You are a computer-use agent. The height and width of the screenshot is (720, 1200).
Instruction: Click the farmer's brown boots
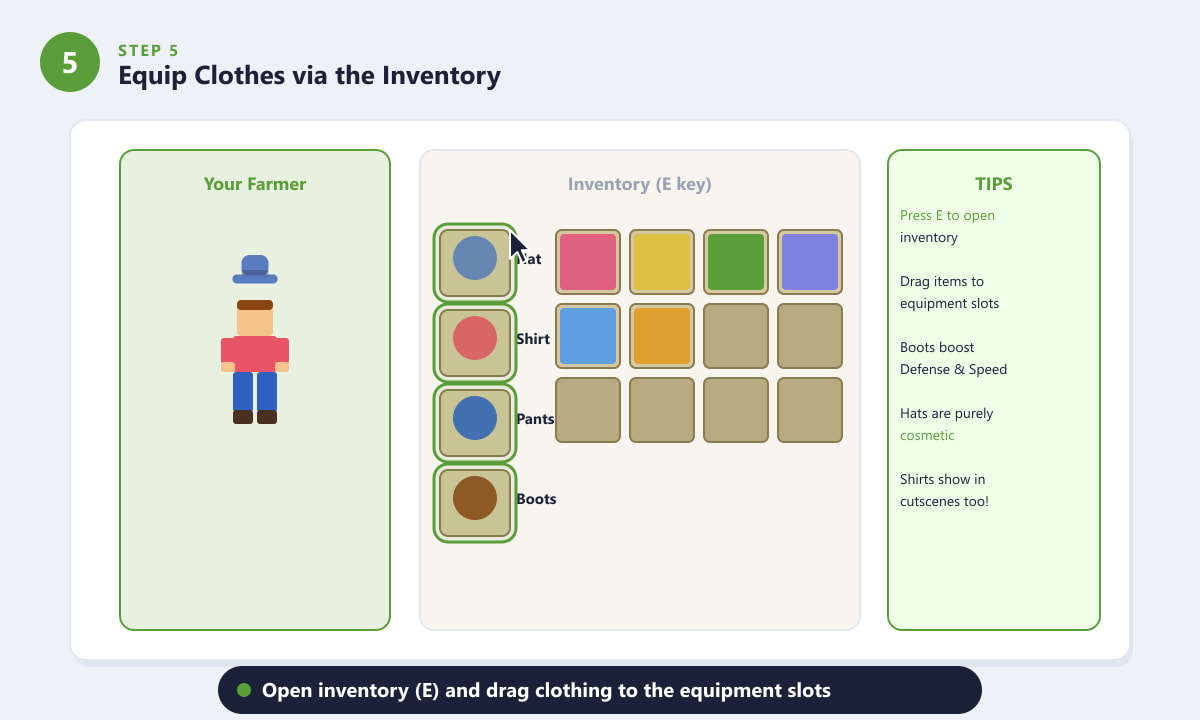(x=255, y=417)
